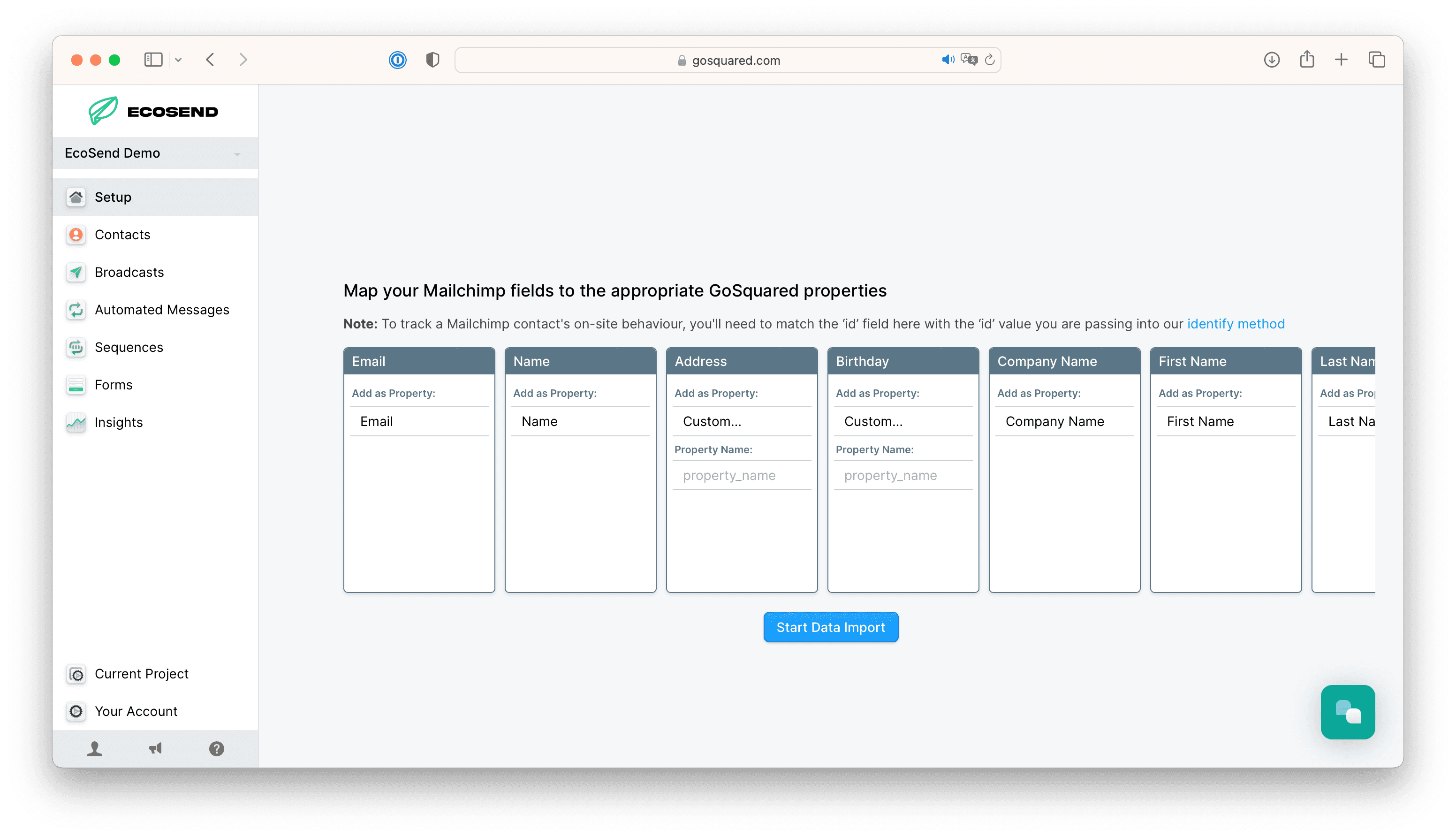The height and width of the screenshot is (837, 1456).
Task: Toggle the Safari sidebar icon
Action: 153,60
